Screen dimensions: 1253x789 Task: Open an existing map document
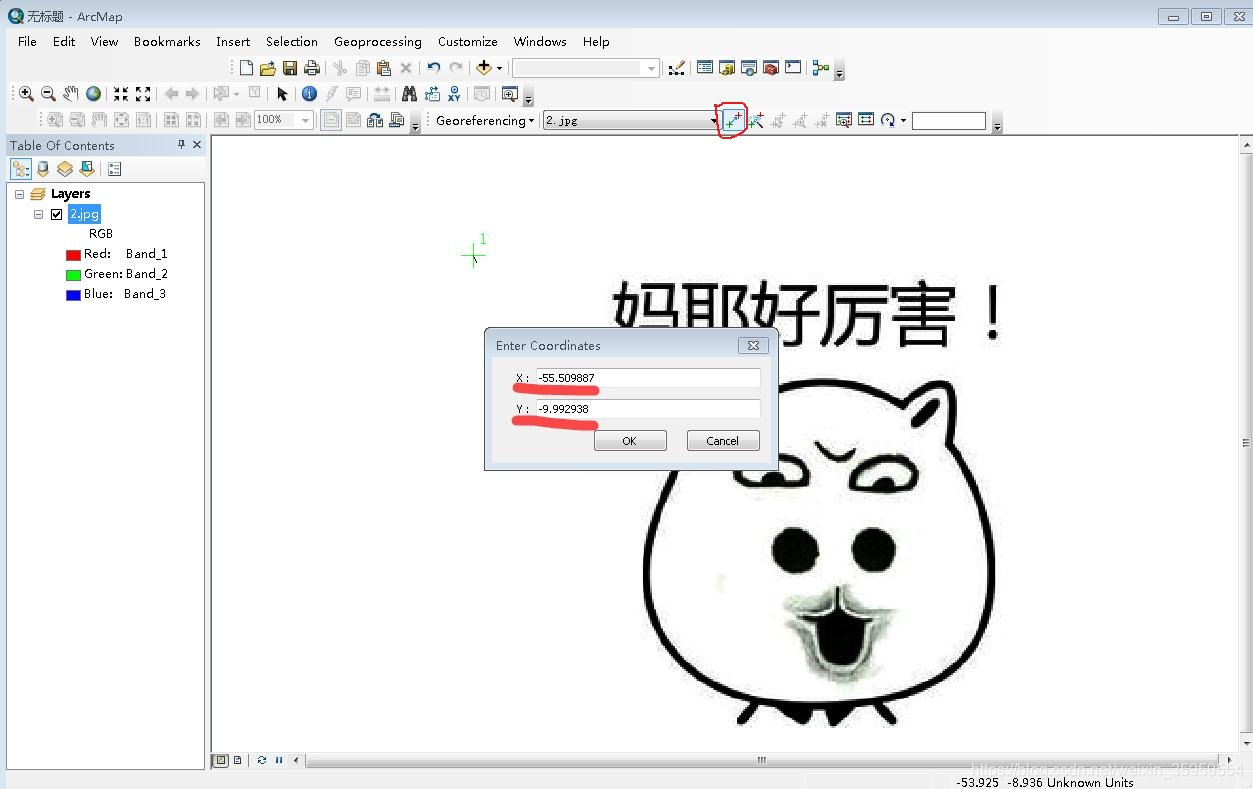[267, 68]
